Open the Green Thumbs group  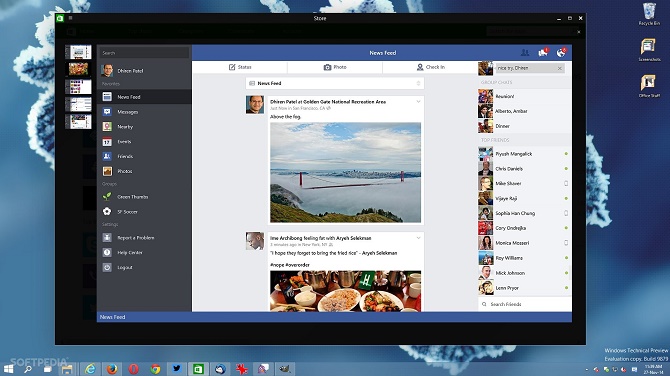point(144,197)
